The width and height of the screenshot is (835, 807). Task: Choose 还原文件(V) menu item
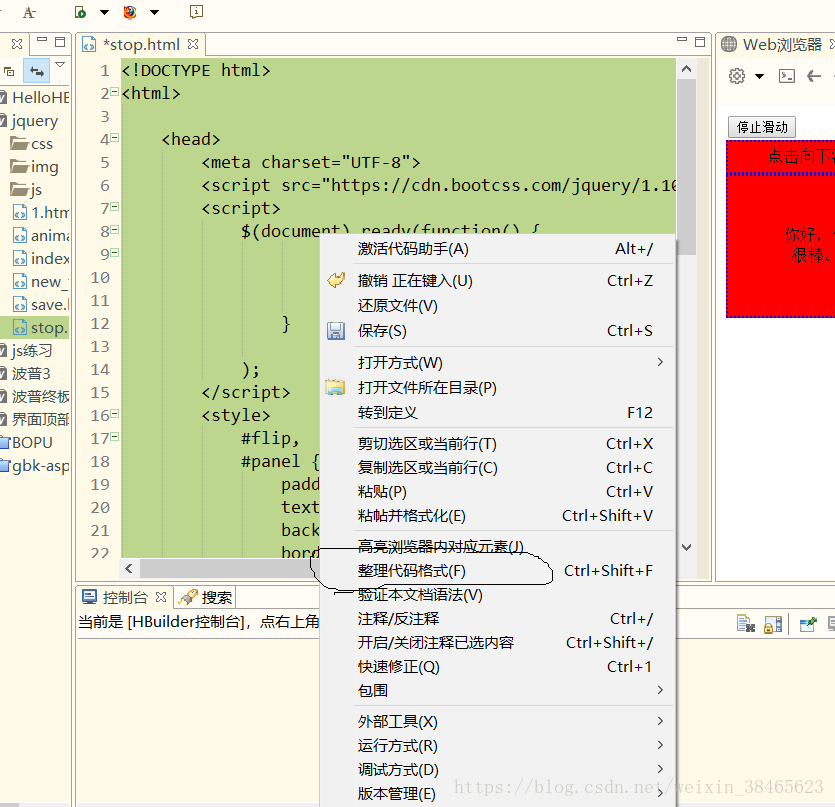tap(498, 306)
